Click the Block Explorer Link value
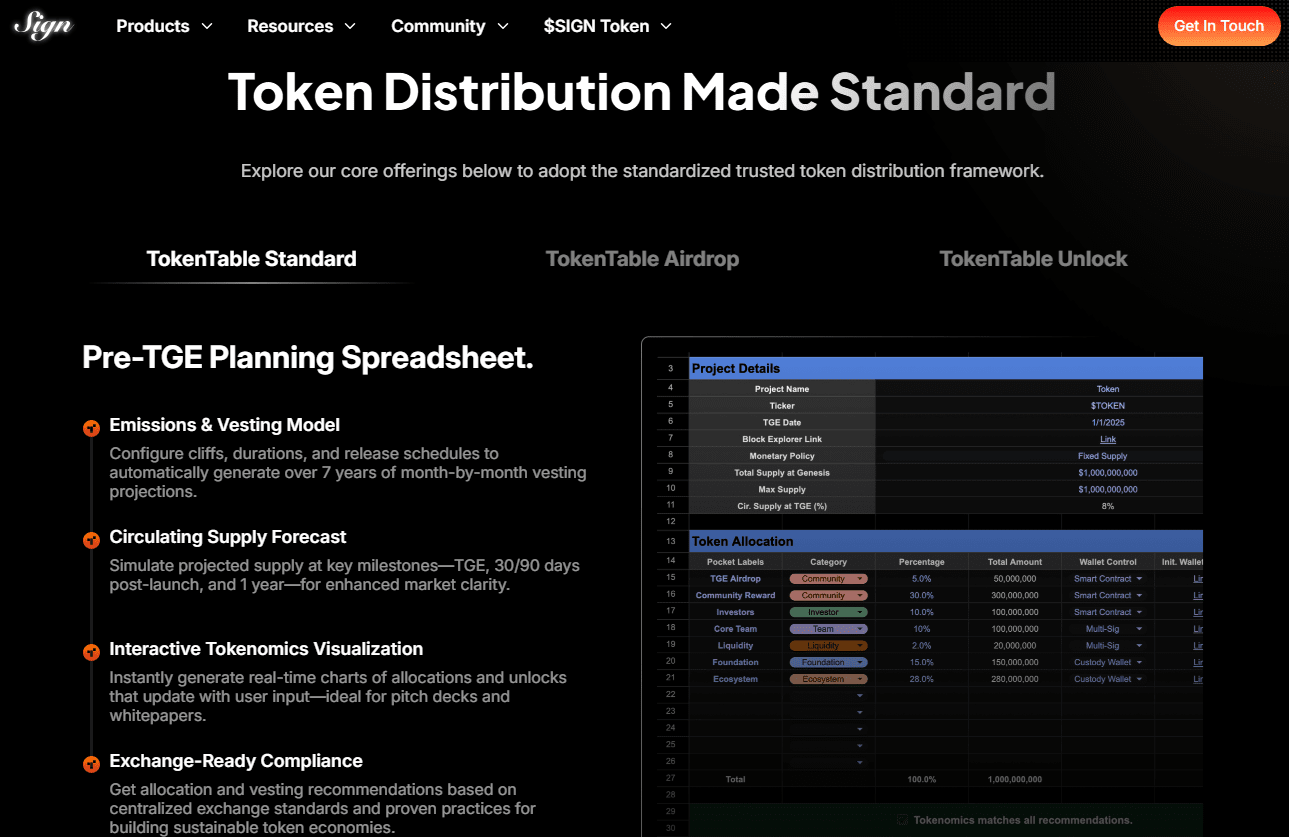Screen dimensions: 1289x837 pos(1108,439)
